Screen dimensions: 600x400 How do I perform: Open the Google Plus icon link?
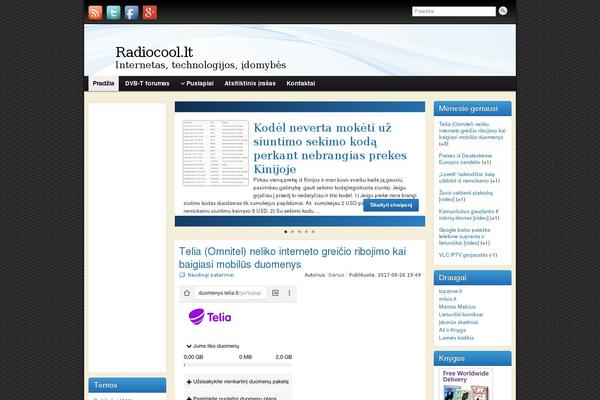click(x=150, y=13)
